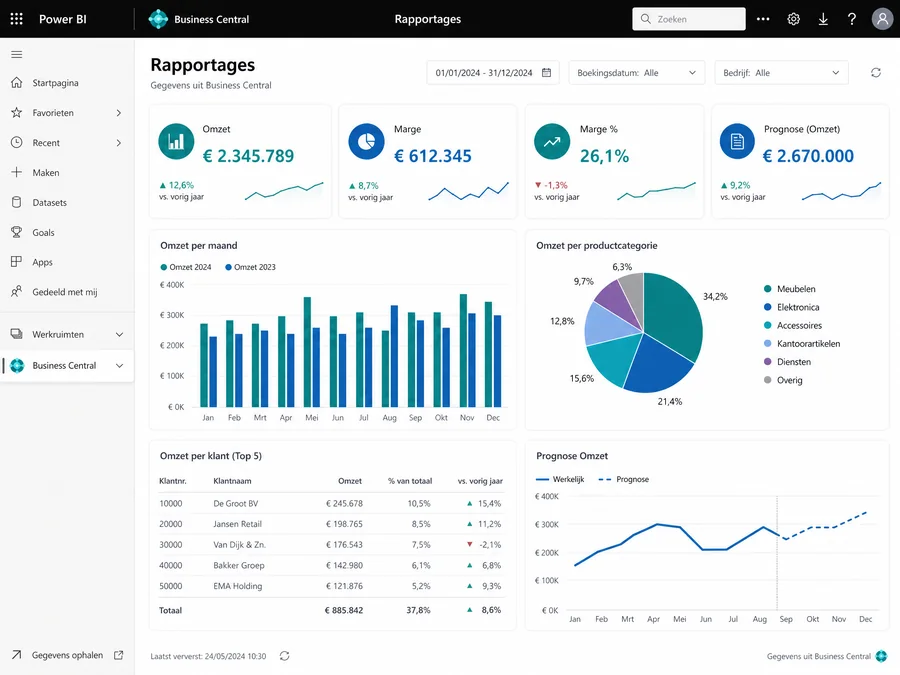Go to Startpagina in sidebar
Viewport: 900px width, 675px height.
tap(67, 83)
